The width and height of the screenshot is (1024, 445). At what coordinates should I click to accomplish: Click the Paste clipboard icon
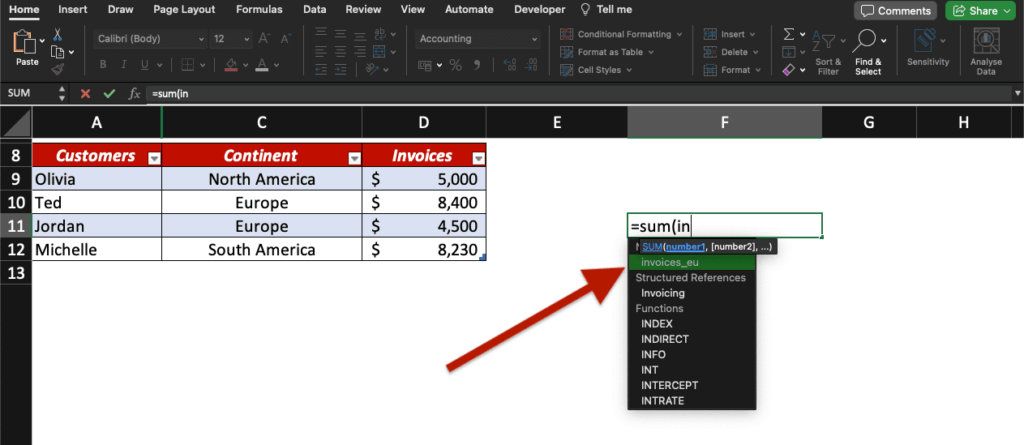click(x=26, y=44)
